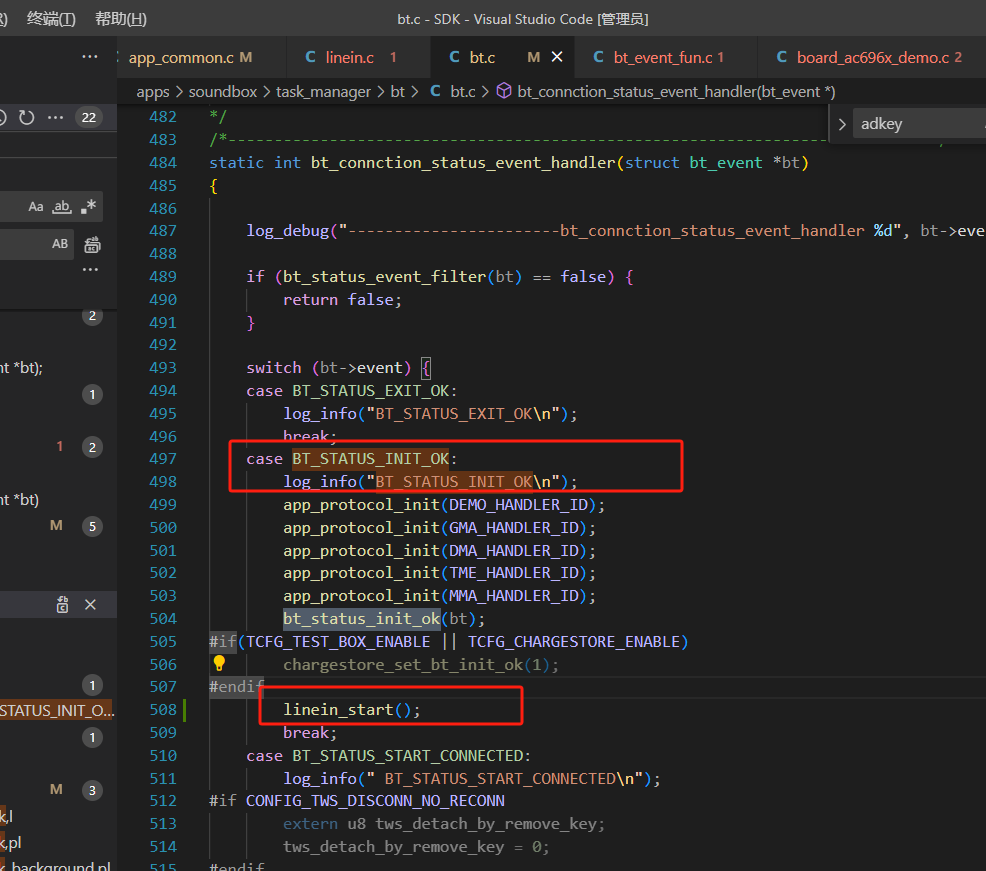Click line number 508 in the gutter

[x=163, y=710]
